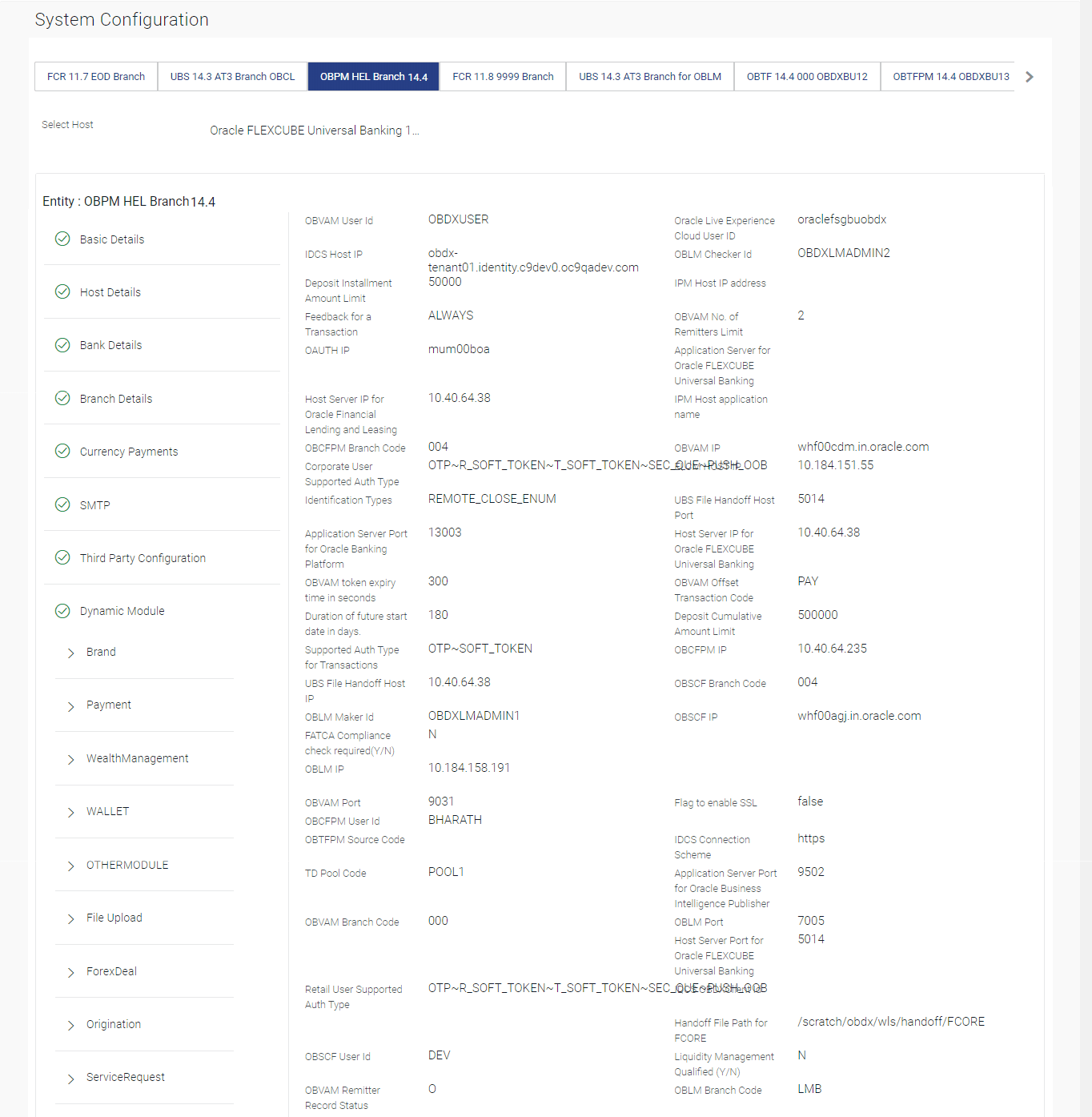Switch to FCR 11.7 EOD Branch tab
The image size is (1092, 1117).
coord(96,77)
